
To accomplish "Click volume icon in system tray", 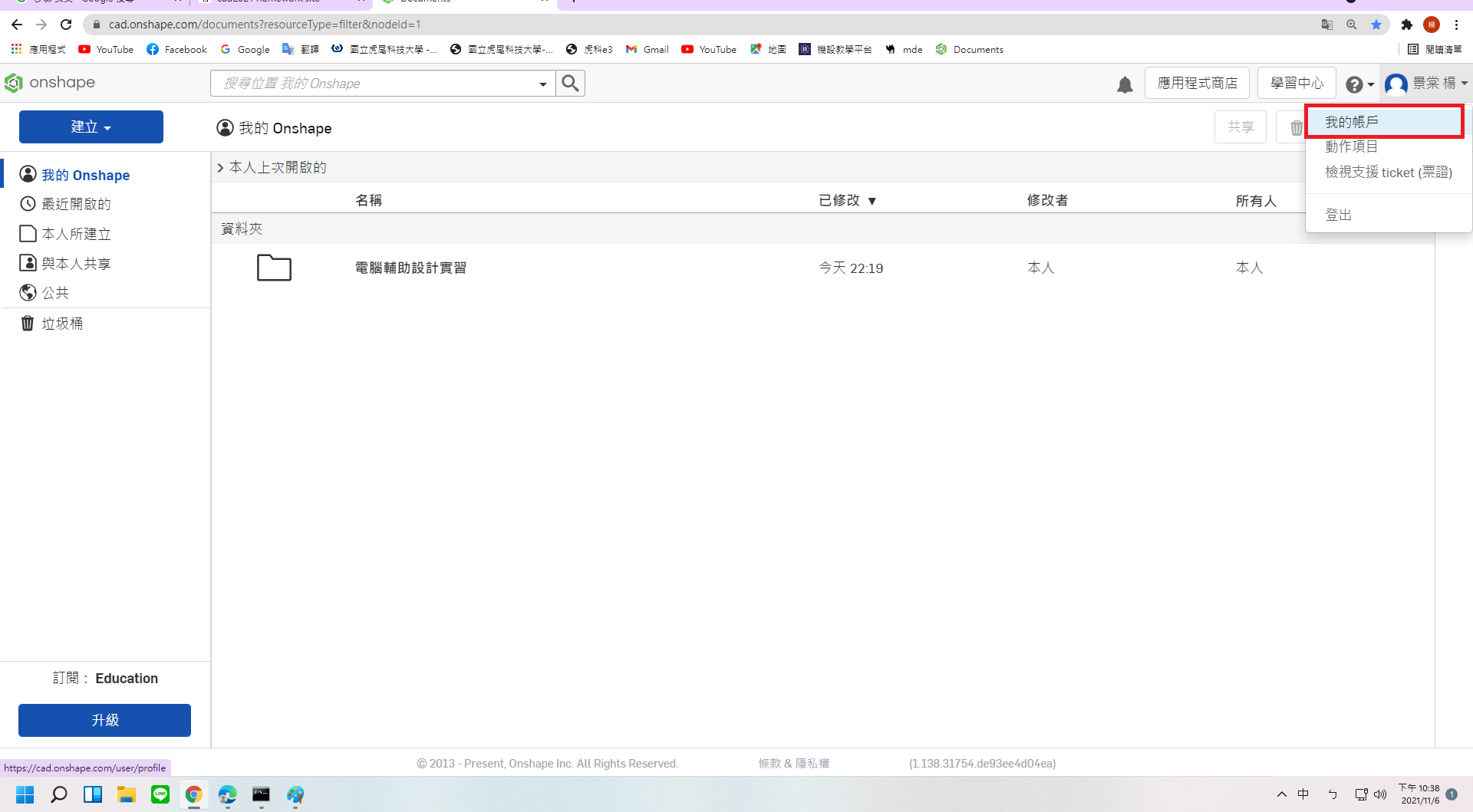I will (1380, 794).
